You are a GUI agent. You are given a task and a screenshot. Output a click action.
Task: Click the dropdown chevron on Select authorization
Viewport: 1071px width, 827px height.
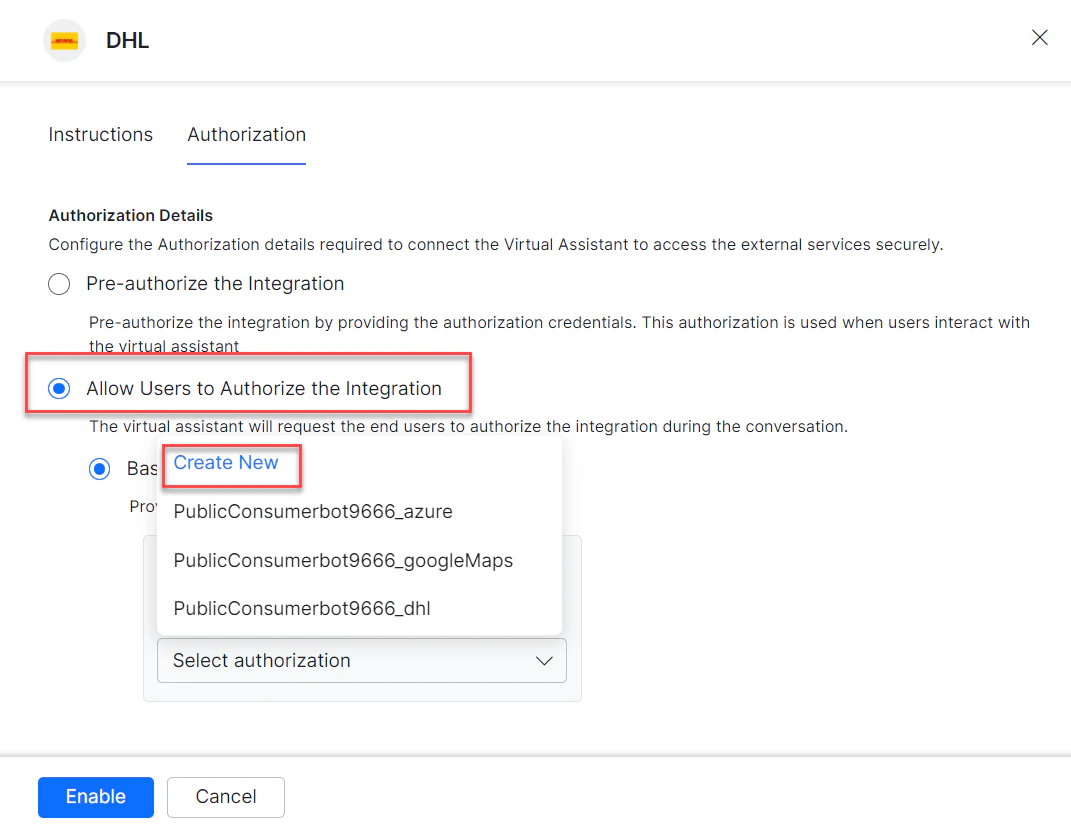pyautogui.click(x=544, y=660)
